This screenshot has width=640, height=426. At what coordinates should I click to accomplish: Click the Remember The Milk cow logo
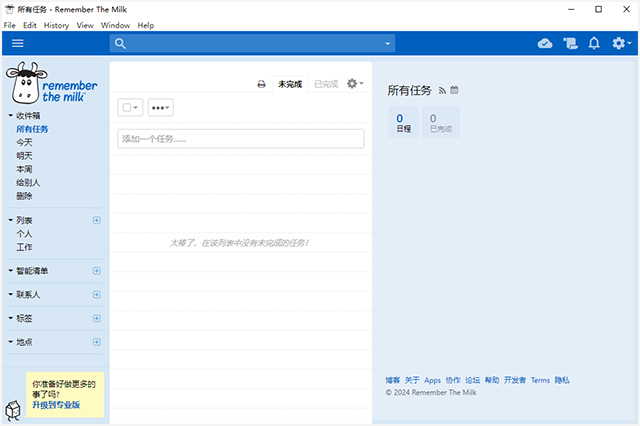(51, 83)
